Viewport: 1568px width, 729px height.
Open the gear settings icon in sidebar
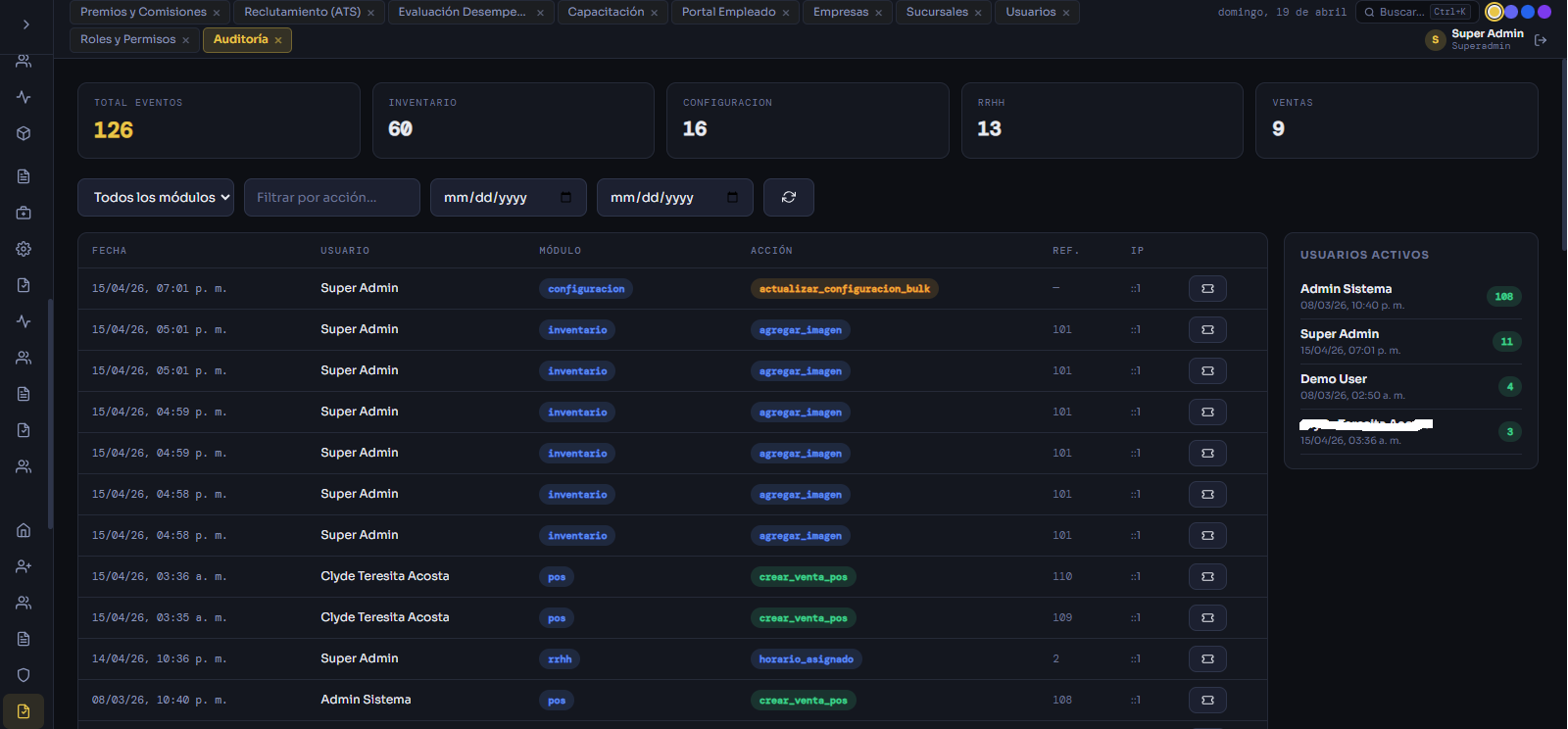coord(24,249)
